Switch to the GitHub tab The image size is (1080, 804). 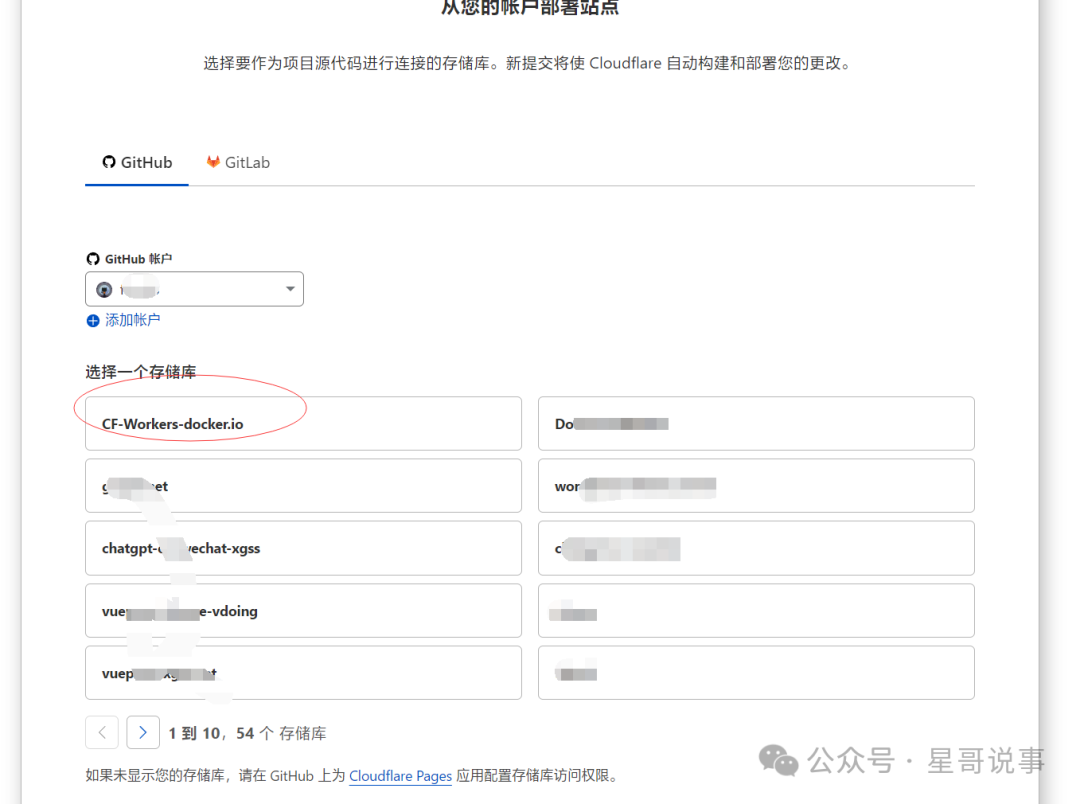137,163
